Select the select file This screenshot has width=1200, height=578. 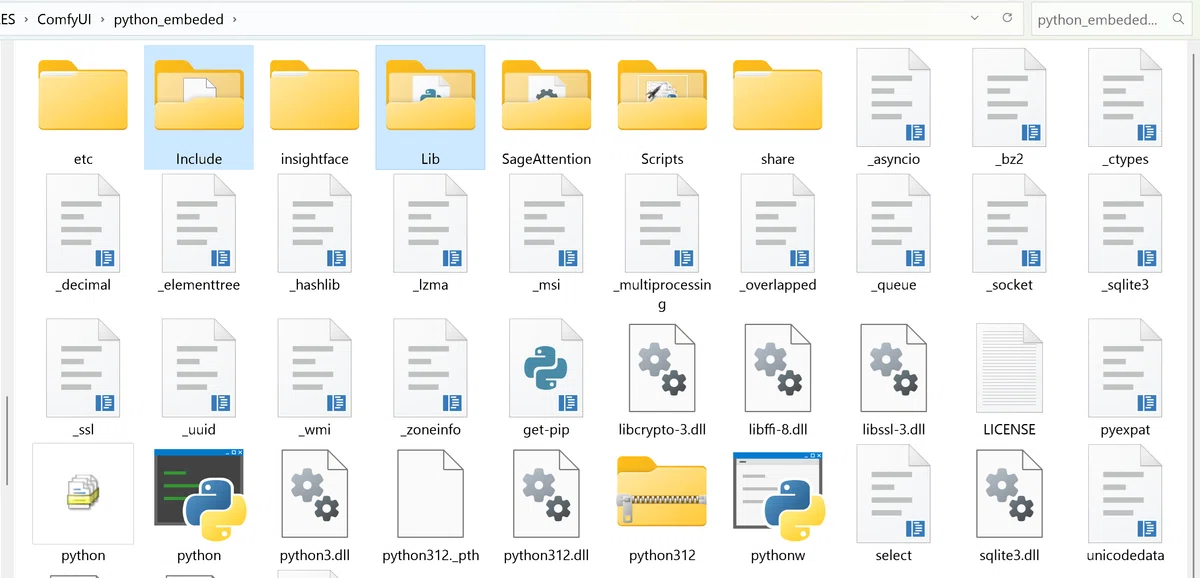coord(894,504)
